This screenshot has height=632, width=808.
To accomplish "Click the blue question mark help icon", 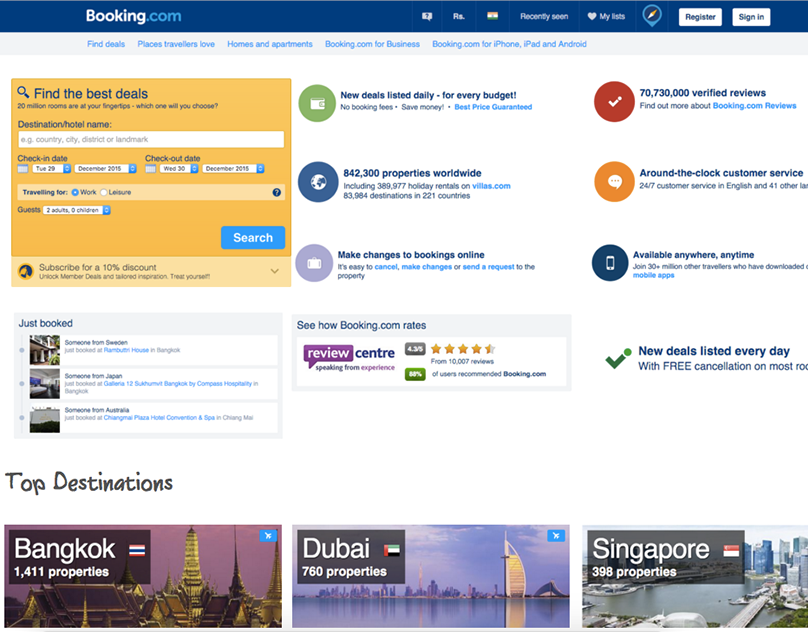I will pos(277,192).
